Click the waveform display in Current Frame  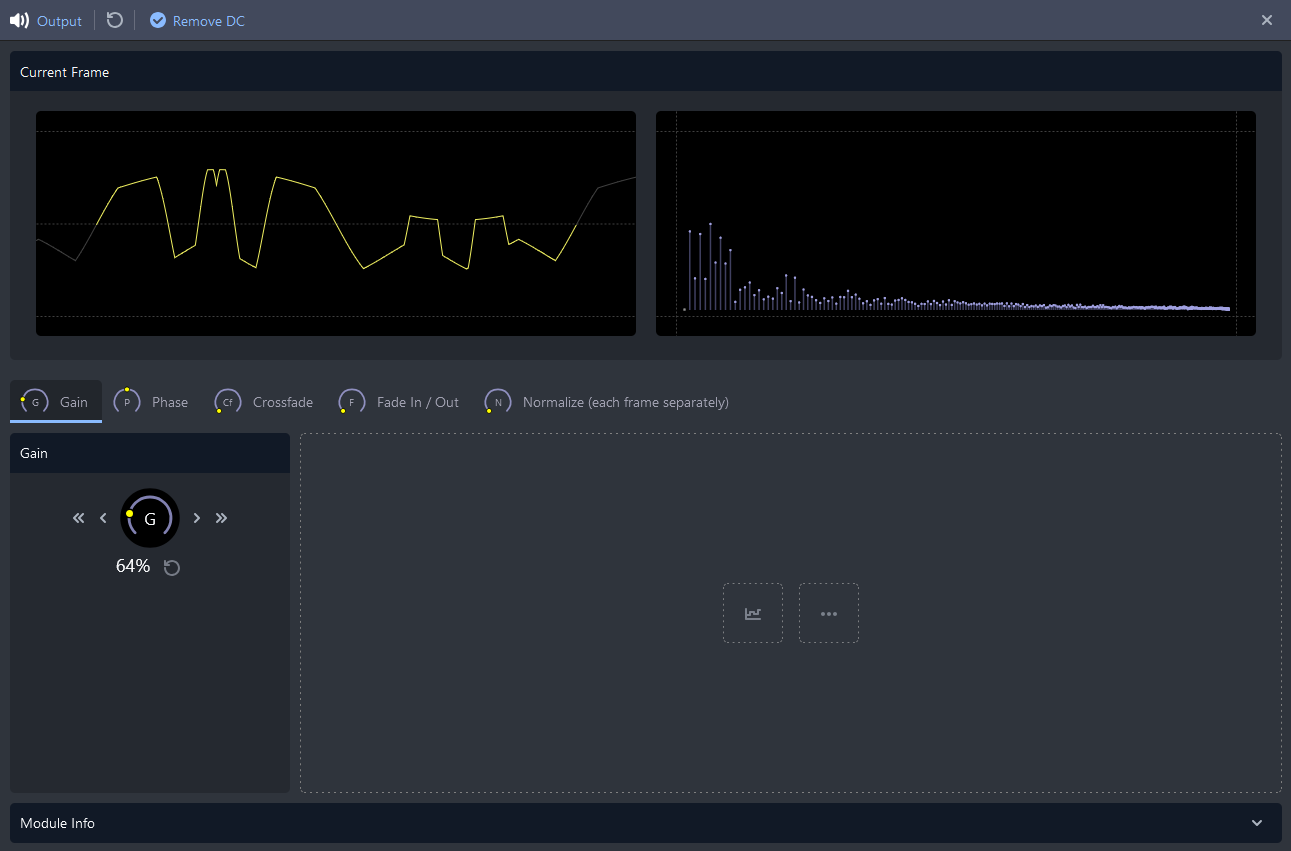tap(335, 223)
